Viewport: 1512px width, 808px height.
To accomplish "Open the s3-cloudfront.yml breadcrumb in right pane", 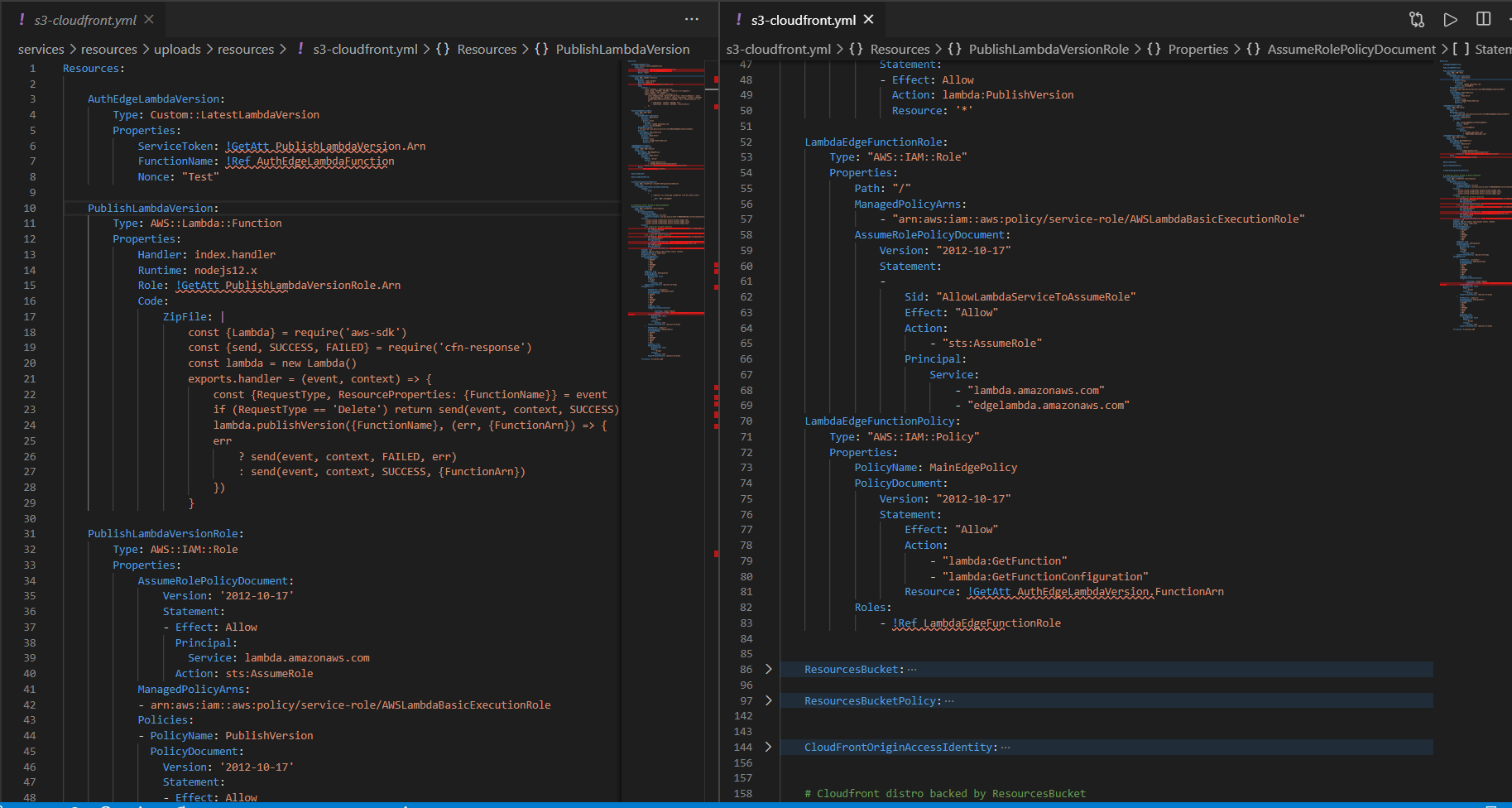I will 779,50.
